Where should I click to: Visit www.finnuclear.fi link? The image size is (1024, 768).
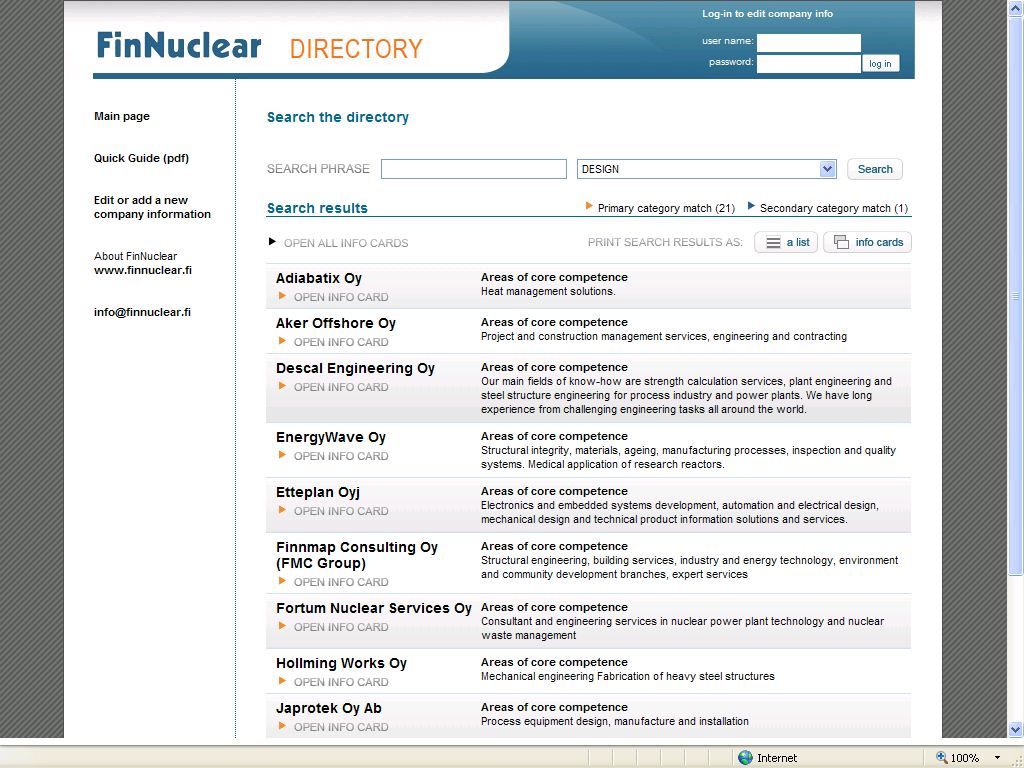click(x=143, y=270)
